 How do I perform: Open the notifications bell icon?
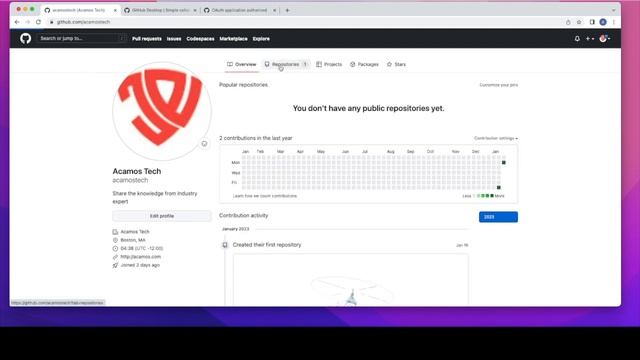tap(577, 39)
